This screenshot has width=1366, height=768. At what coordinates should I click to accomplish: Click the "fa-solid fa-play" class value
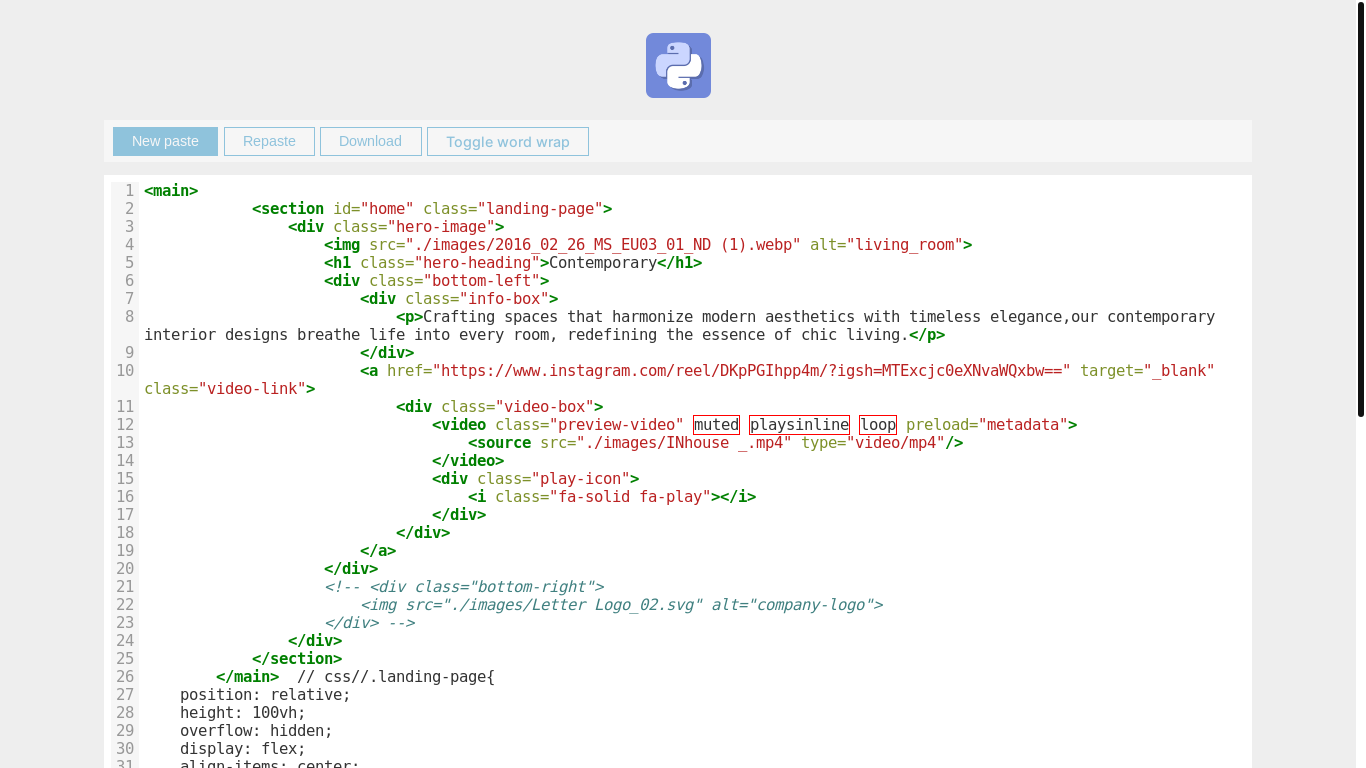tap(630, 497)
